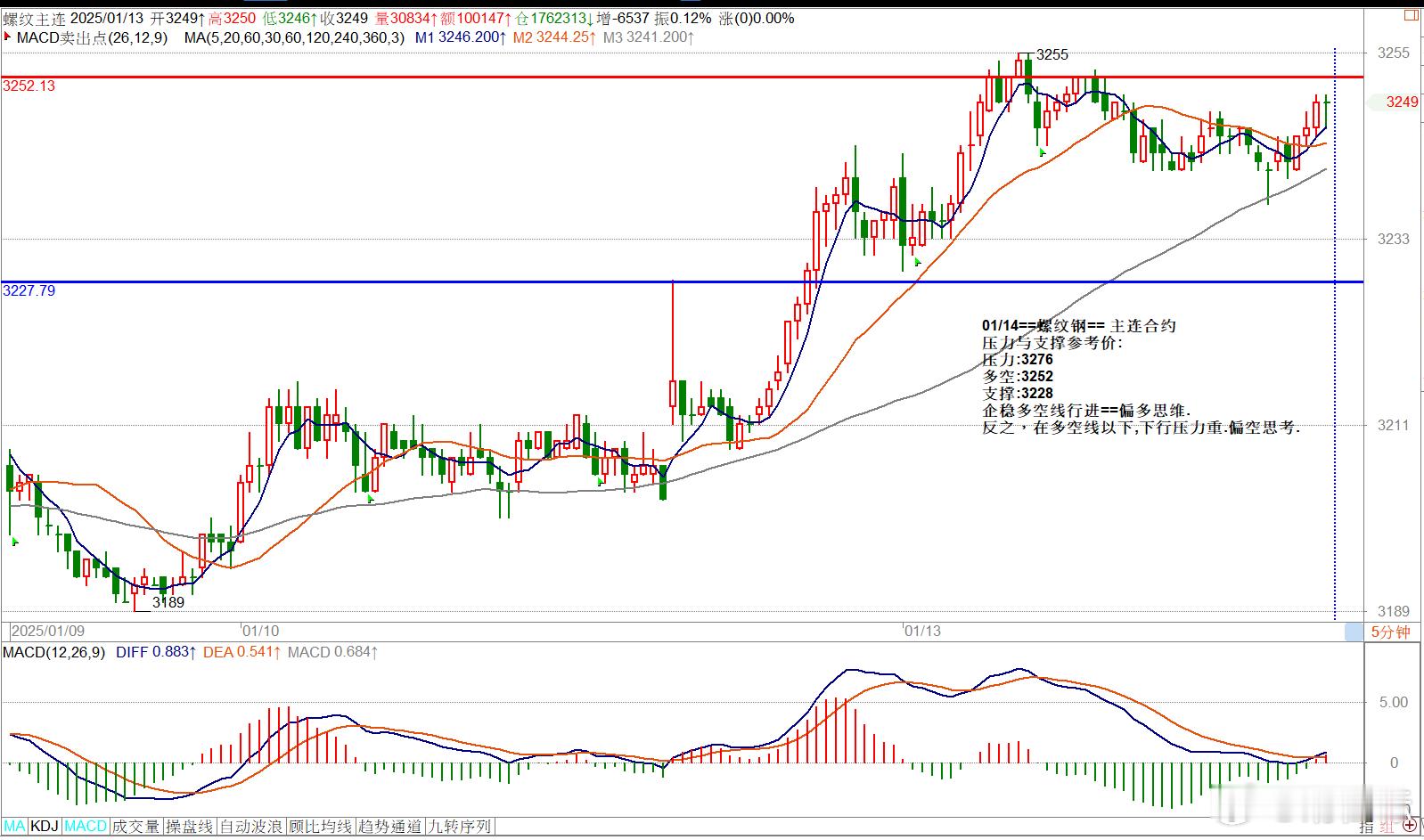
Task: Click the DIFF 0.883 value
Action: pyautogui.click(x=155, y=652)
